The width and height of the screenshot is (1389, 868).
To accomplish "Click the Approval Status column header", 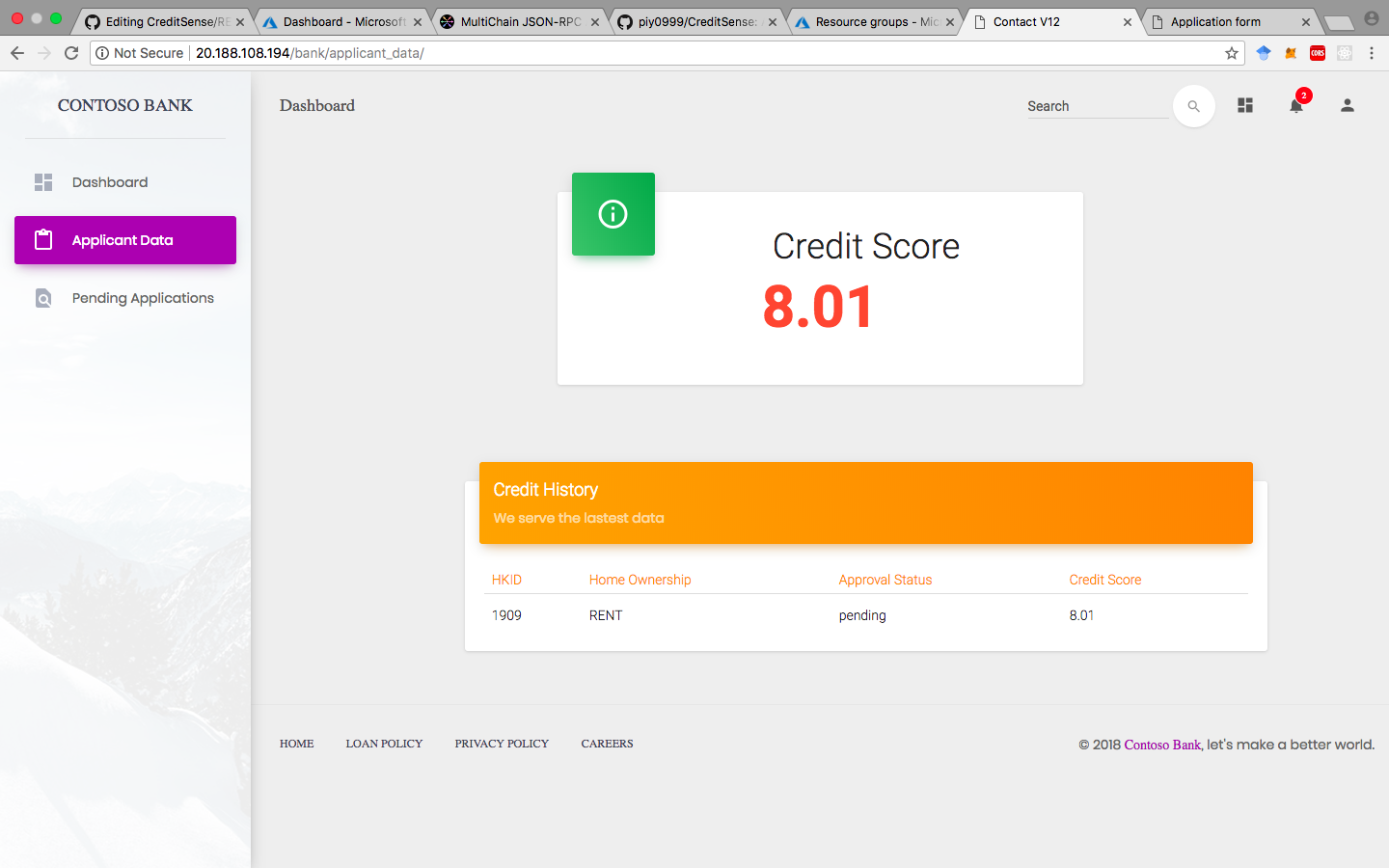I will pos(885,580).
